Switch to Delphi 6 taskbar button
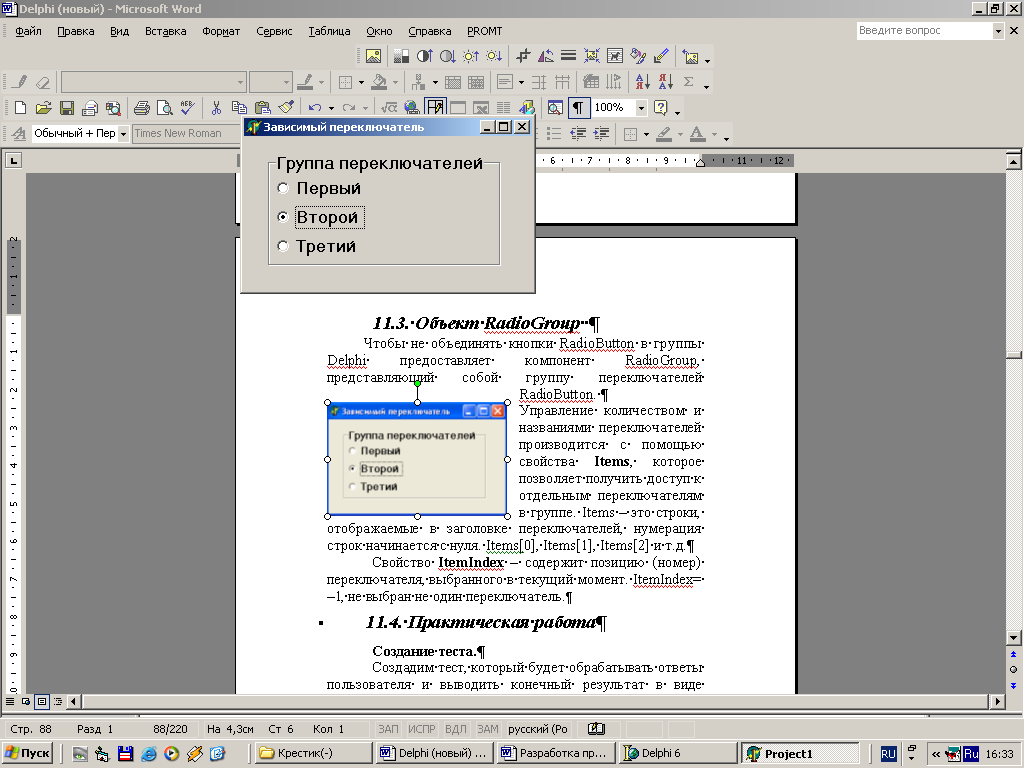The image size is (1024, 768). pyautogui.click(x=678, y=754)
